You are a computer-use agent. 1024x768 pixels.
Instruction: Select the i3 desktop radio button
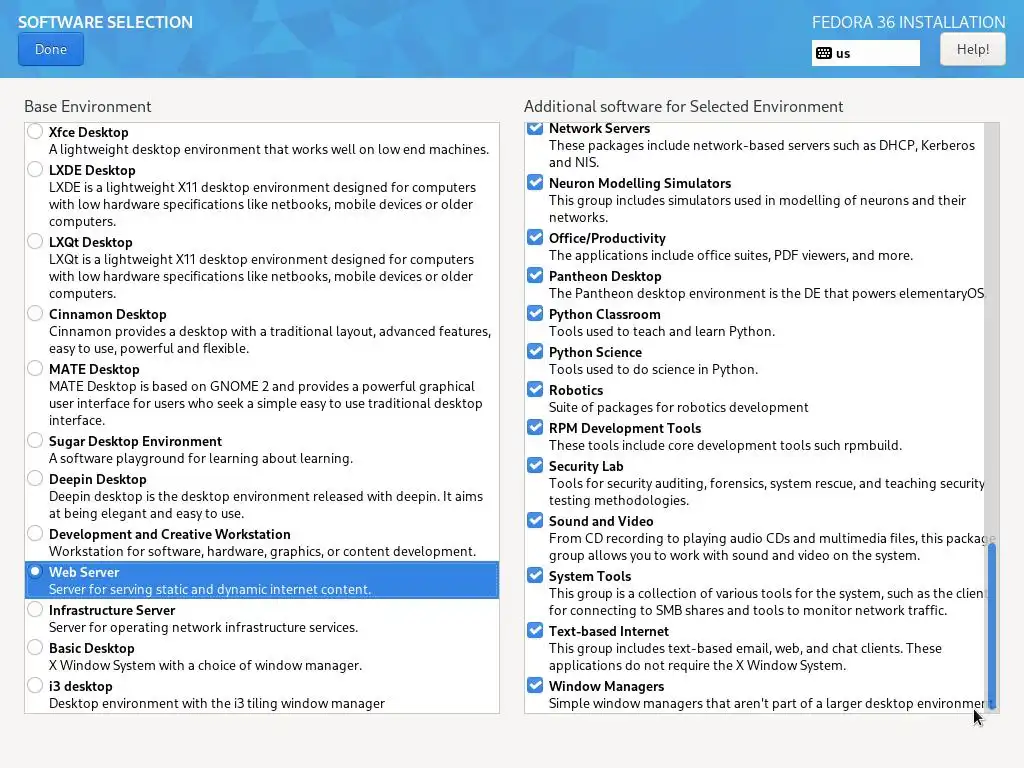pyautogui.click(x=35, y=686)
